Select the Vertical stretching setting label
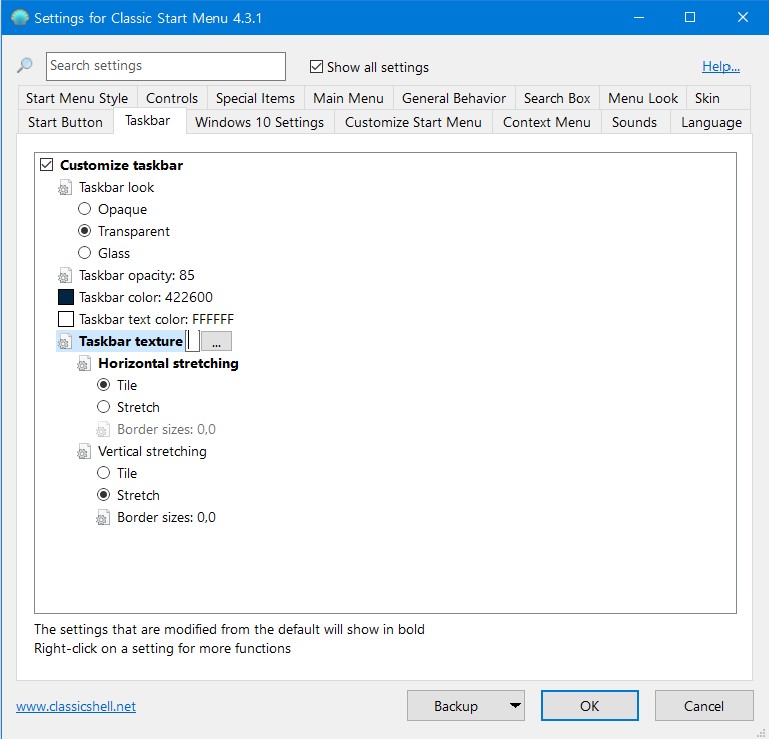The height and width of the screenshot is (739, 769). pos(152,452)
